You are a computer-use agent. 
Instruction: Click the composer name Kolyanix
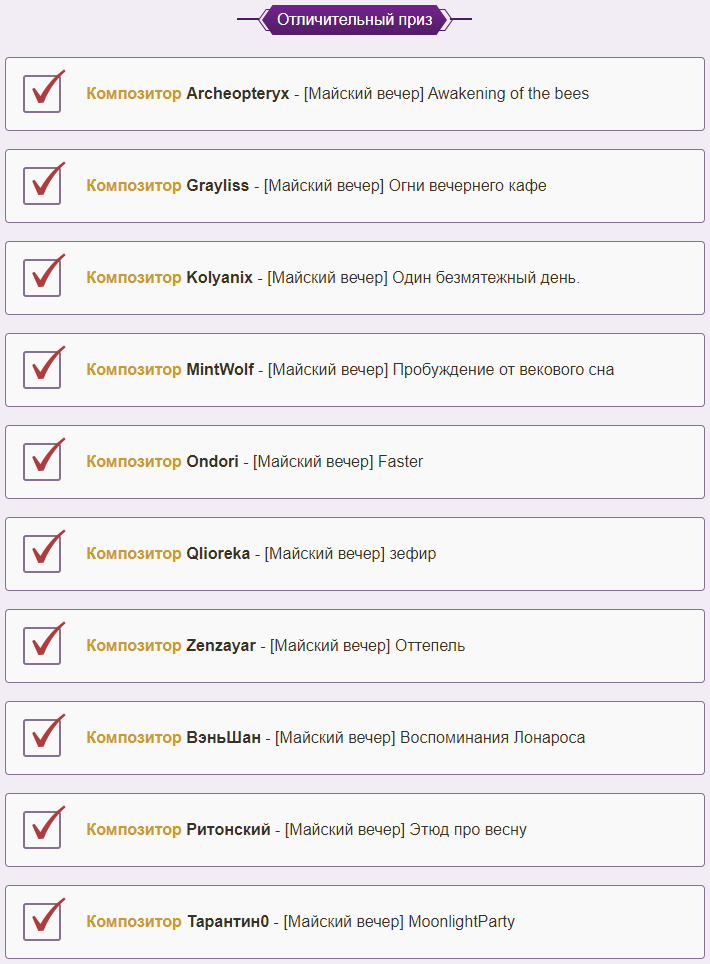(219, 277)
